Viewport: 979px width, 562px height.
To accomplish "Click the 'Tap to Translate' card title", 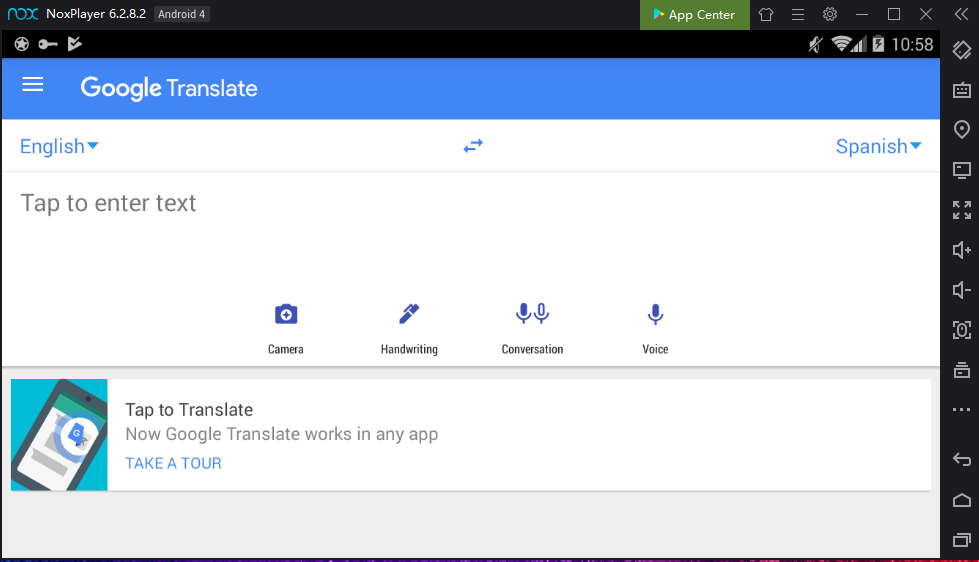I will [x=189, y=410].
